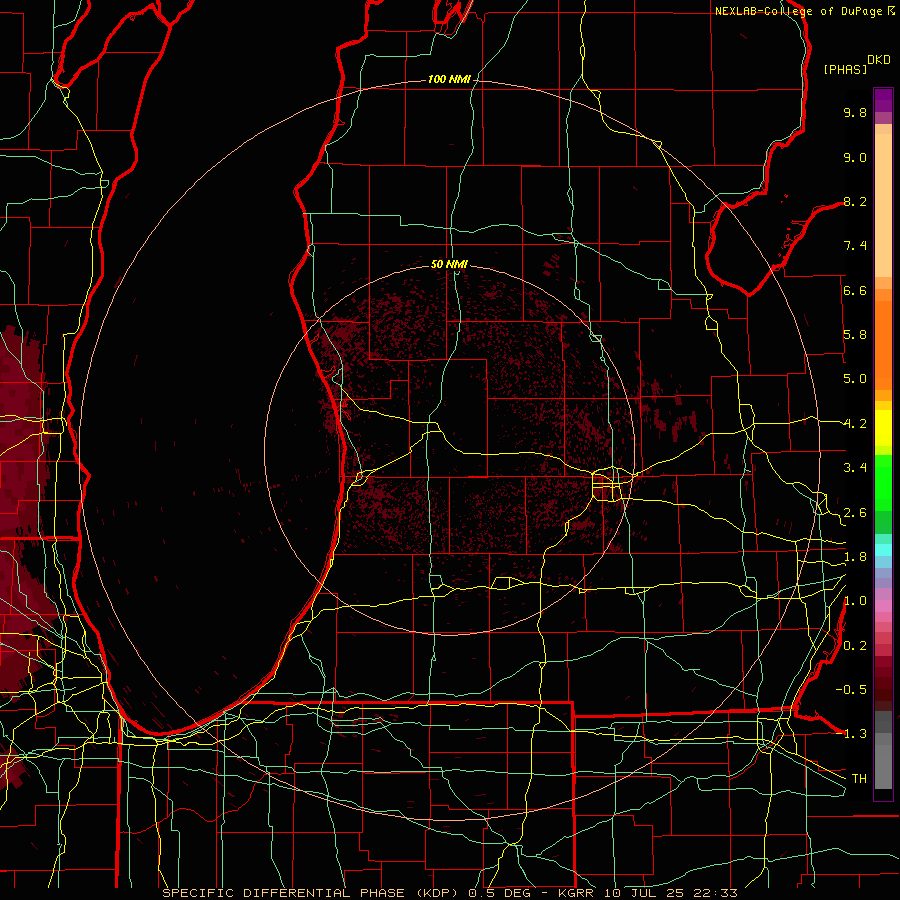Click the 50 NMI range ring label

click(x=449, y=264)
